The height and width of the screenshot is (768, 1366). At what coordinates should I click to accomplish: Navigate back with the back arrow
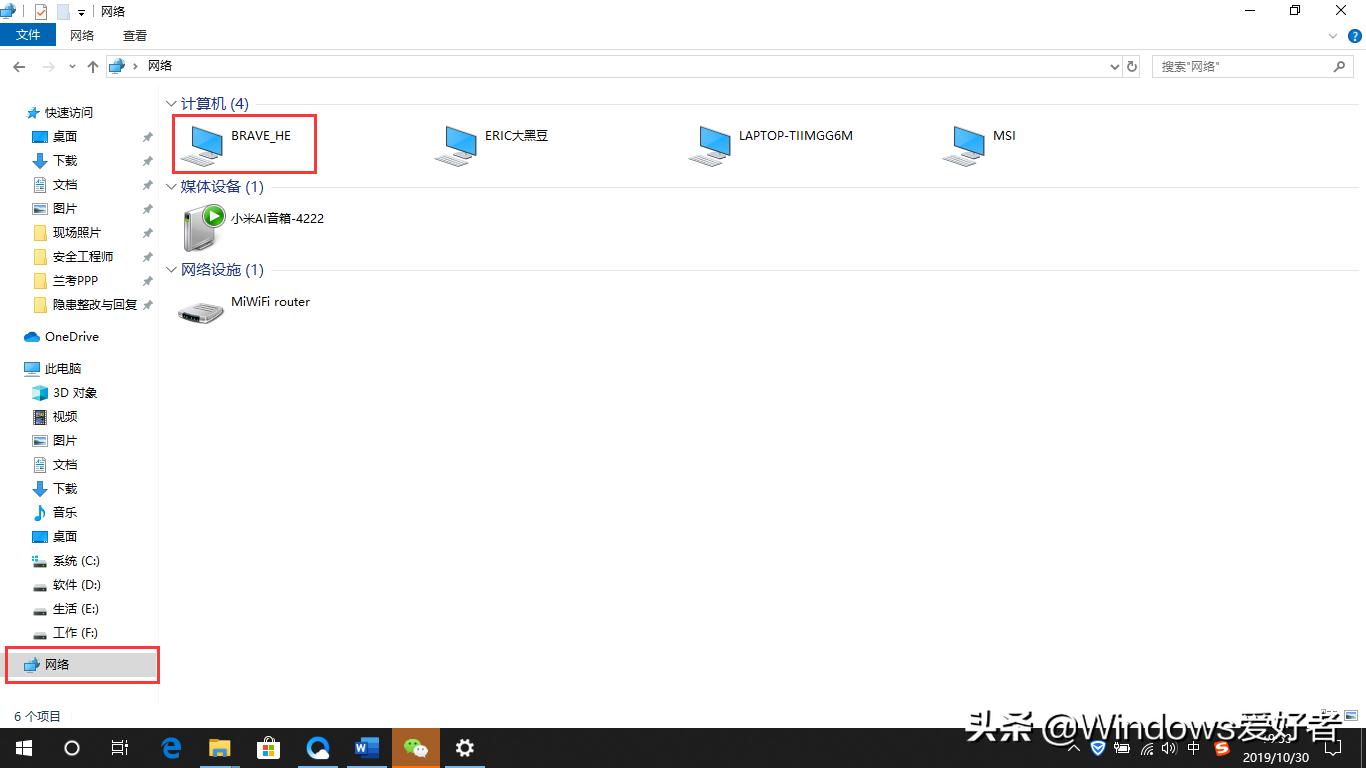click(x=19, y=66)
